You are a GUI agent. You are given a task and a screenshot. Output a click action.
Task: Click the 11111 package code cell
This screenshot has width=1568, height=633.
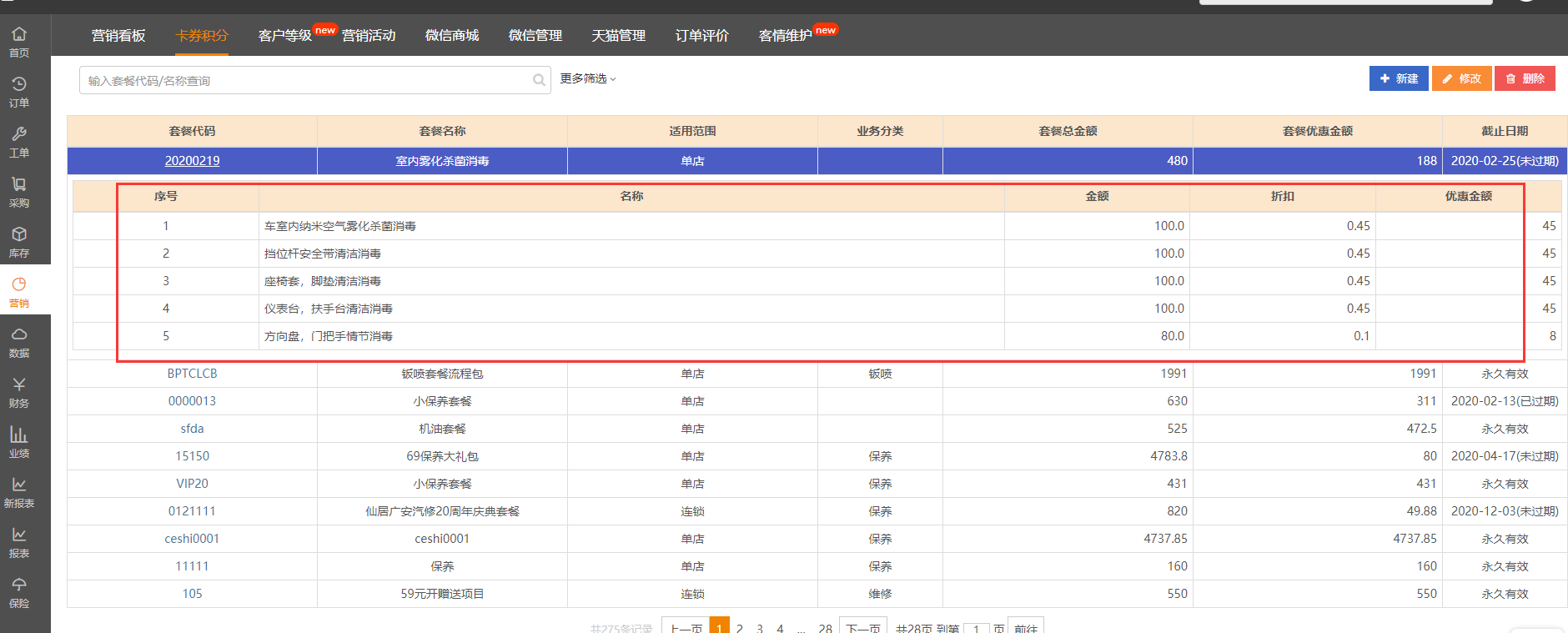(192, 566)
